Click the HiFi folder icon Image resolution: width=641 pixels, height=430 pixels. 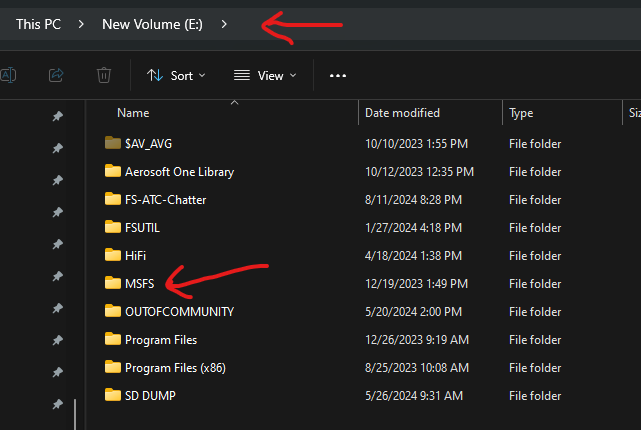pos(112,255)
